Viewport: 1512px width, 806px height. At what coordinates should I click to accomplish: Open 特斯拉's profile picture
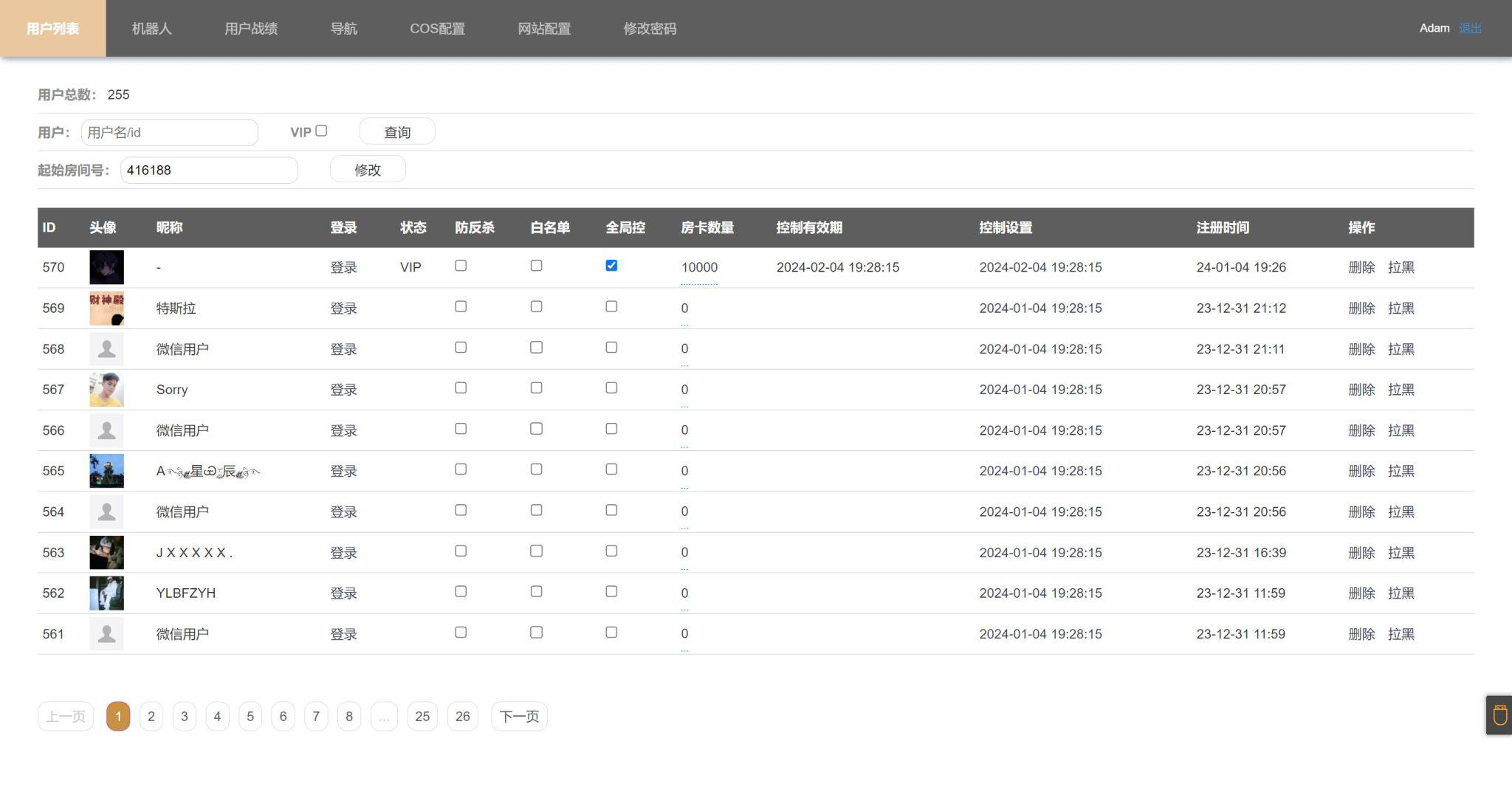106,308
